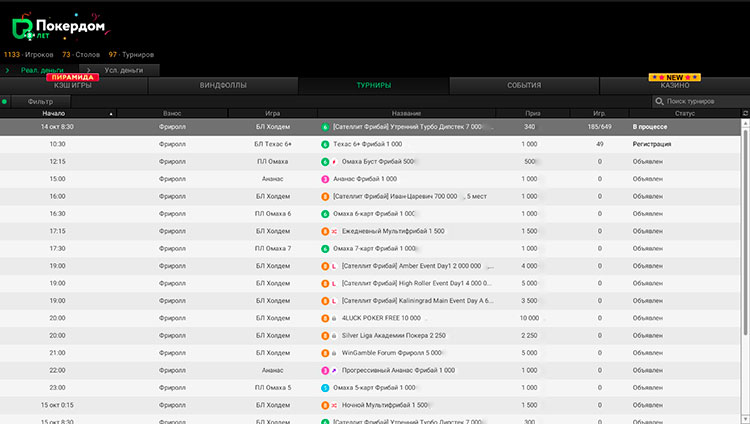Click the scrollbar up arrow
Viewport: 750px width, 424px height.
(x=745, y=123)
